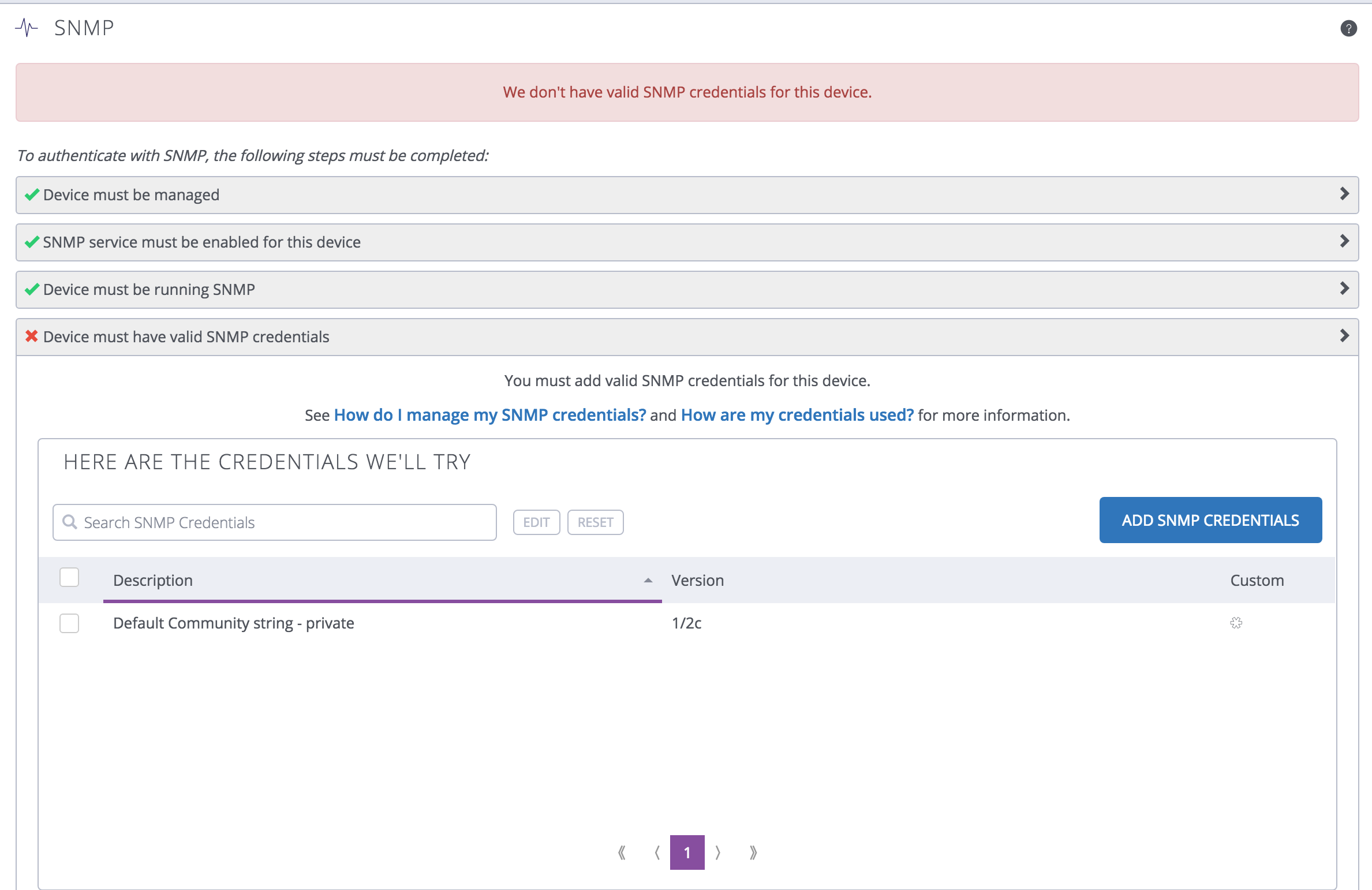Screen dimensions: 1372x890
Task: Click inside the Search SNMP Credentials field
Action: pyautogui.click(x=274, y=522)
